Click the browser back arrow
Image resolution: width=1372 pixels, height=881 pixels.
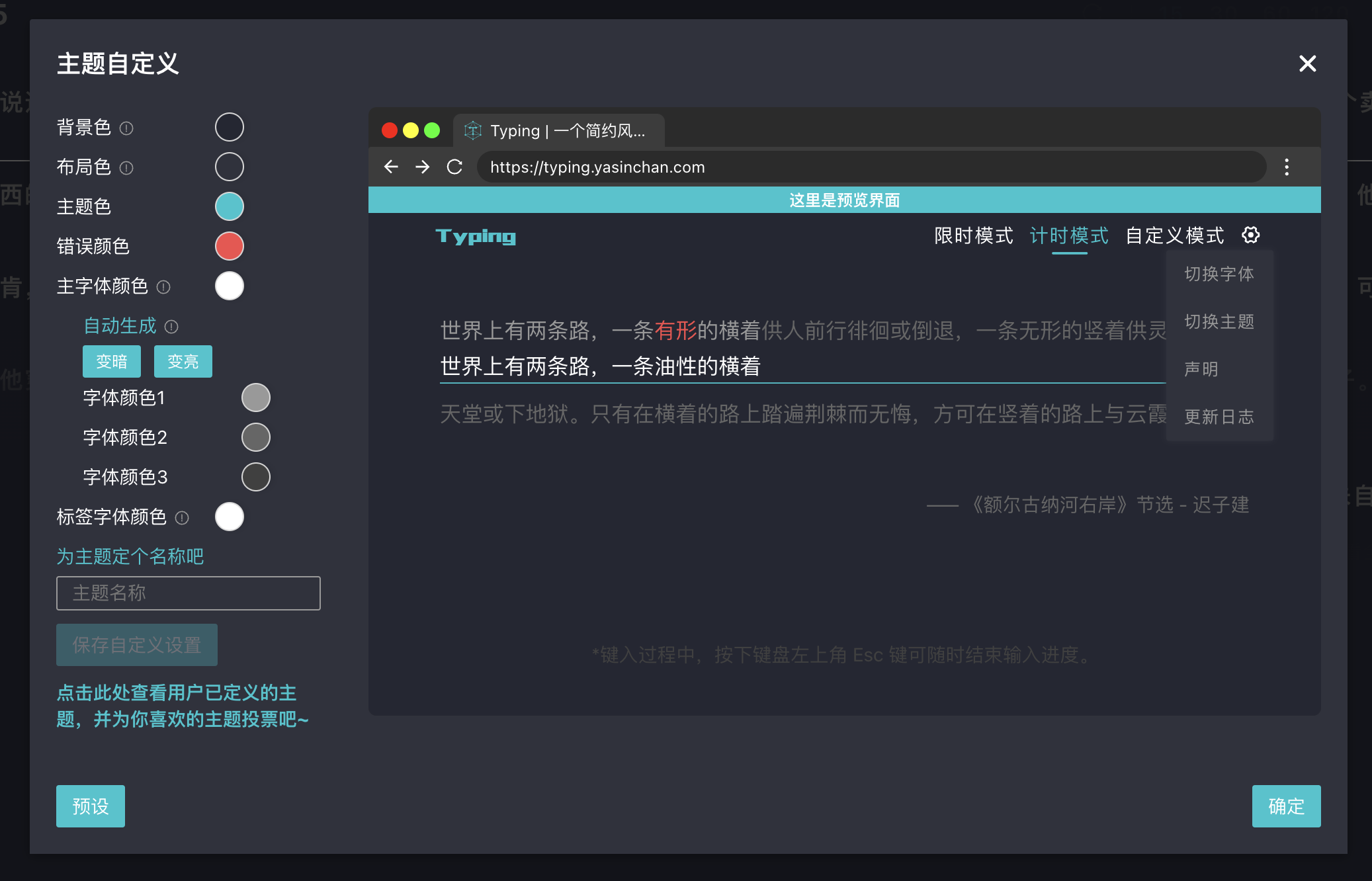click(x=390, y=167)
